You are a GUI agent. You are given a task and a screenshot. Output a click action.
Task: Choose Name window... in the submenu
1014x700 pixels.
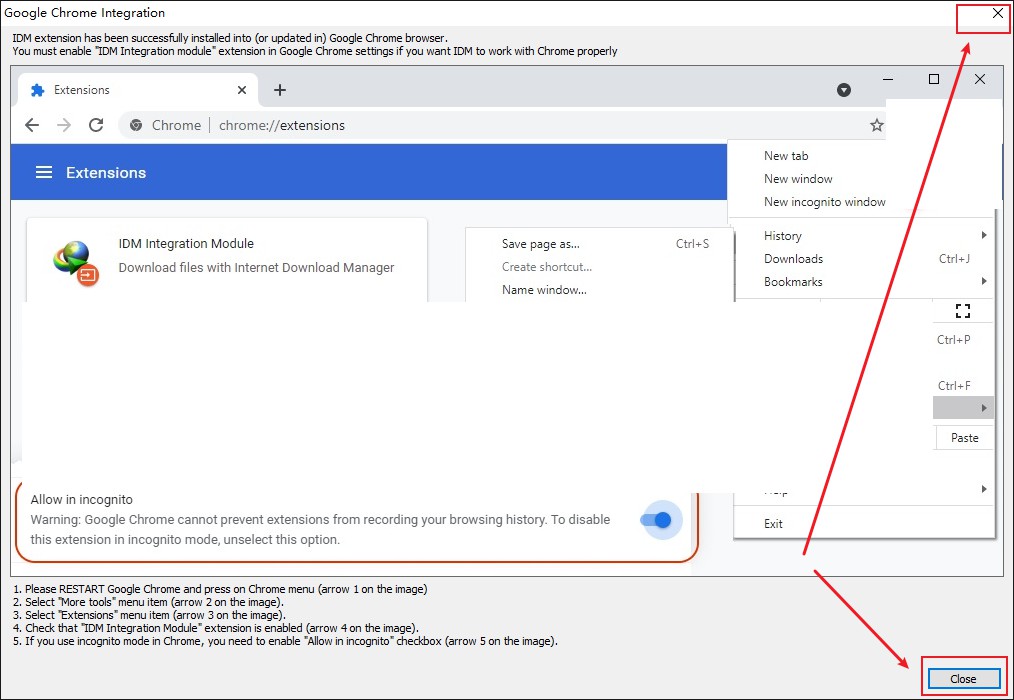click(544, 290)
